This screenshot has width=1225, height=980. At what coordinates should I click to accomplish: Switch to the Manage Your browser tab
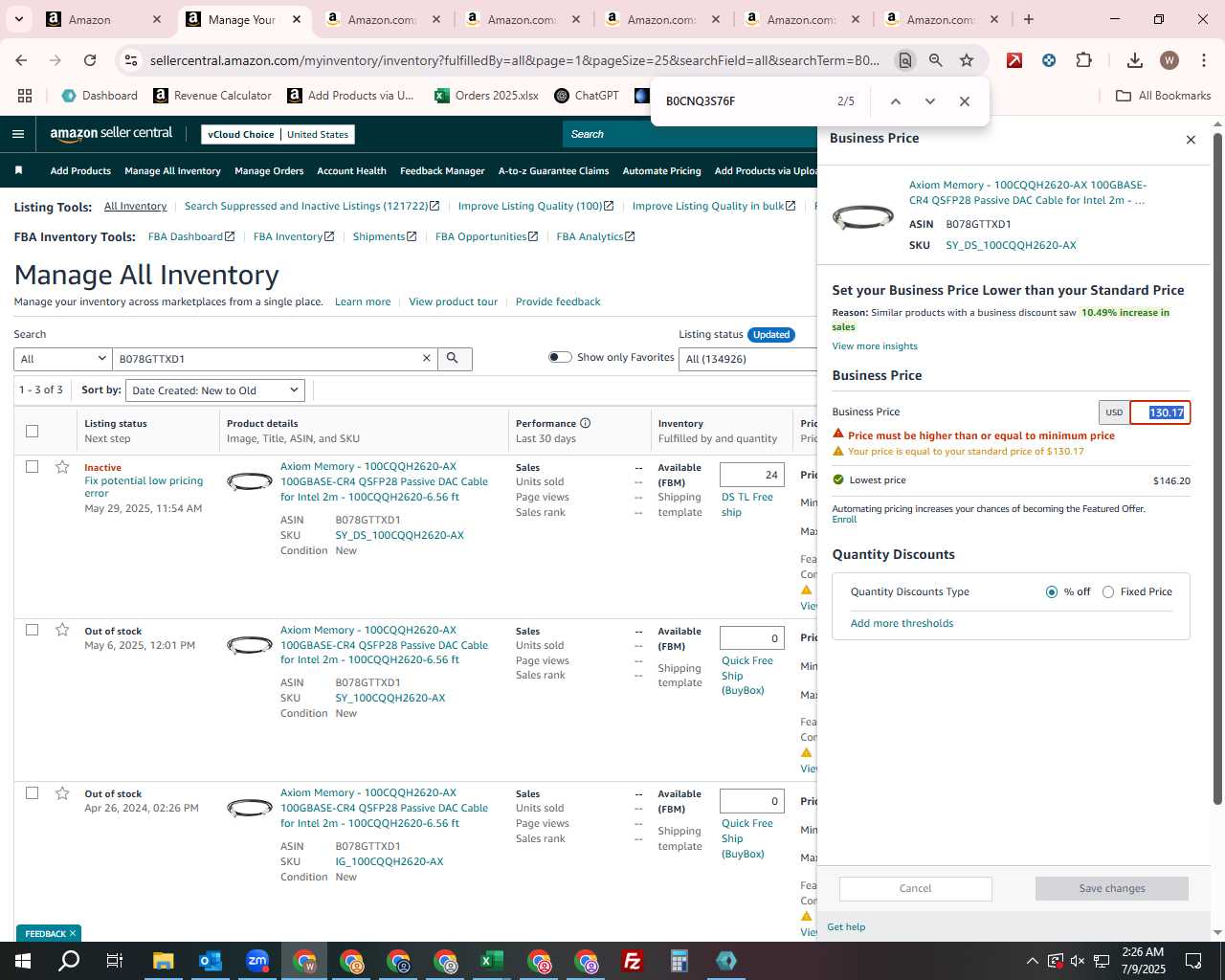click(x=241, y=19)
